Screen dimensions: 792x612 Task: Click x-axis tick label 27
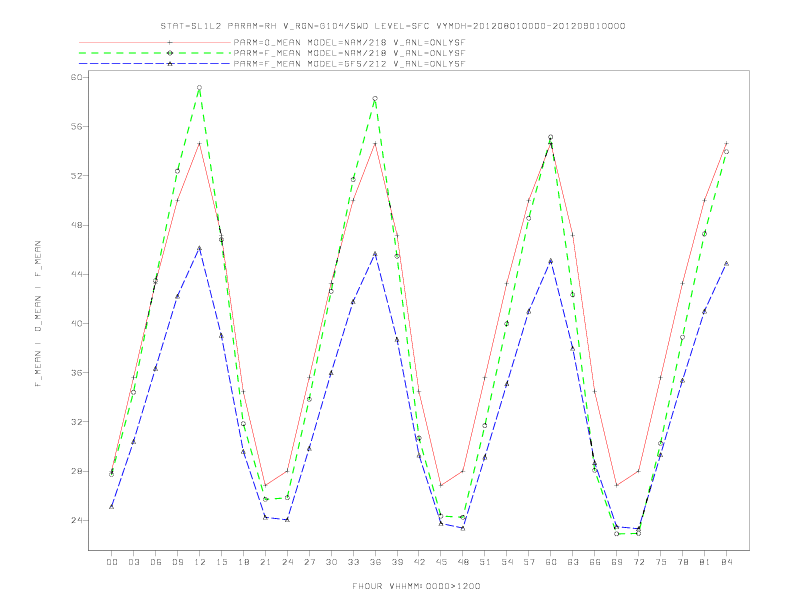tap(310, 562)
